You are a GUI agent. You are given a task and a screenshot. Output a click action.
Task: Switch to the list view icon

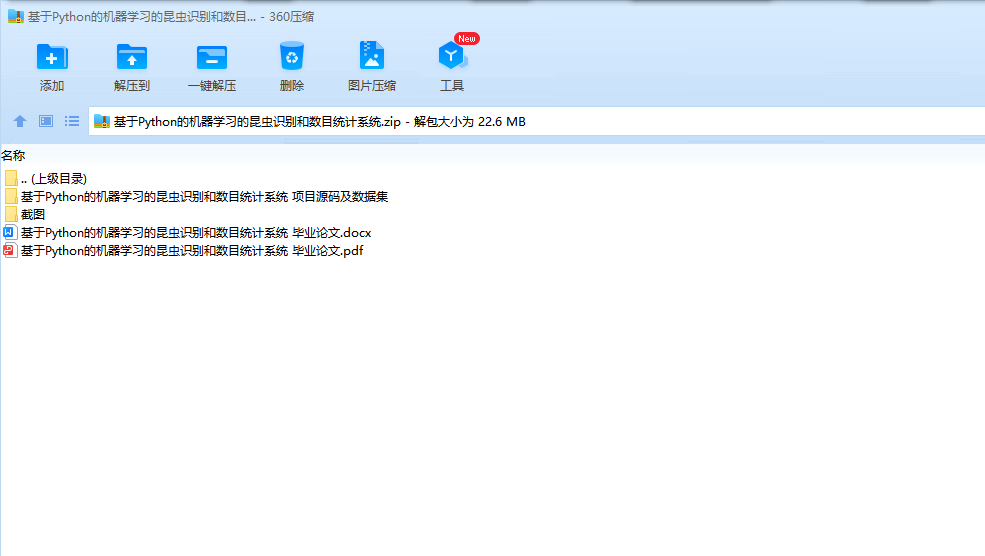coord(72,121)
